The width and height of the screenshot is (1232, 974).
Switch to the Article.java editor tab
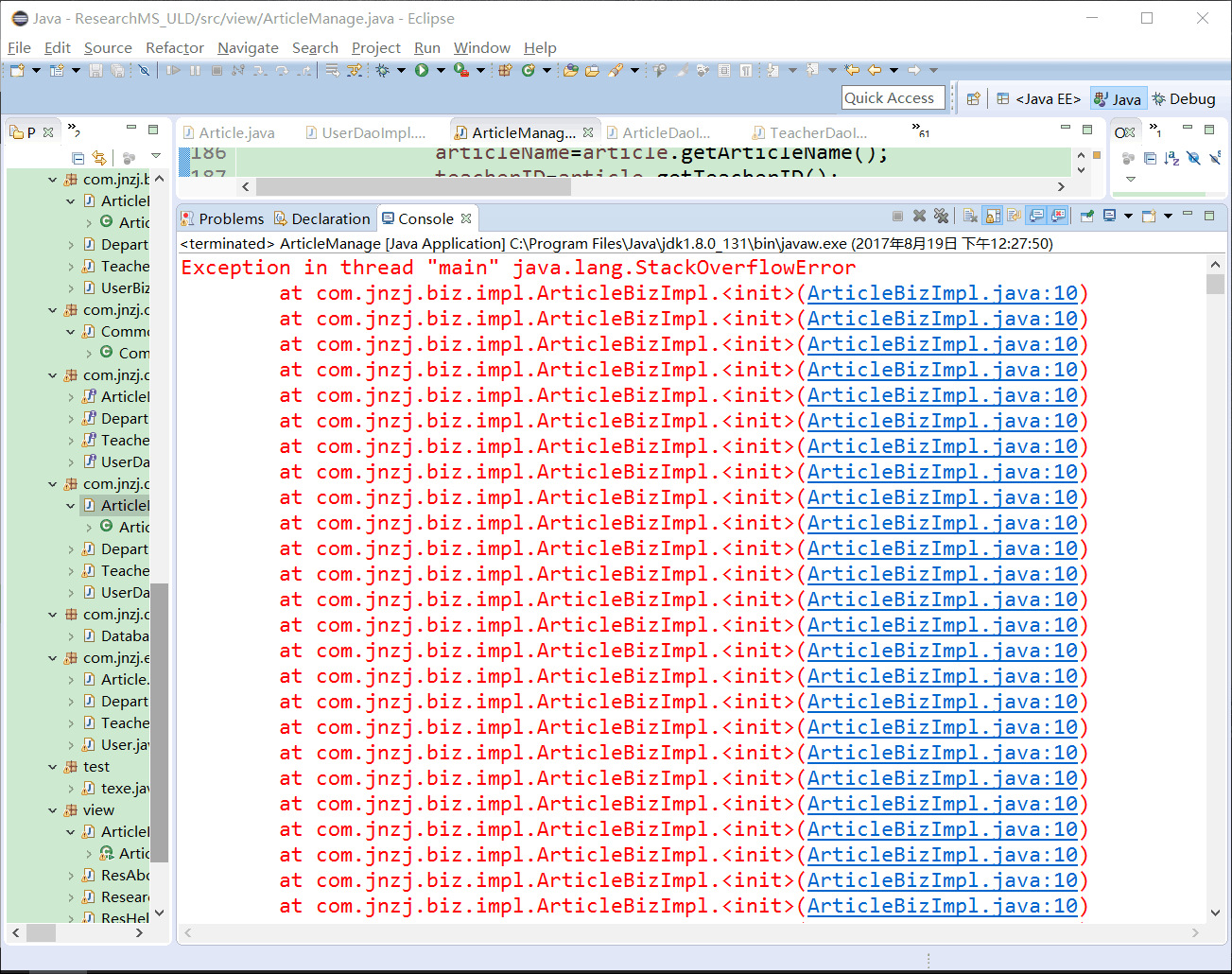pos(228,132)
